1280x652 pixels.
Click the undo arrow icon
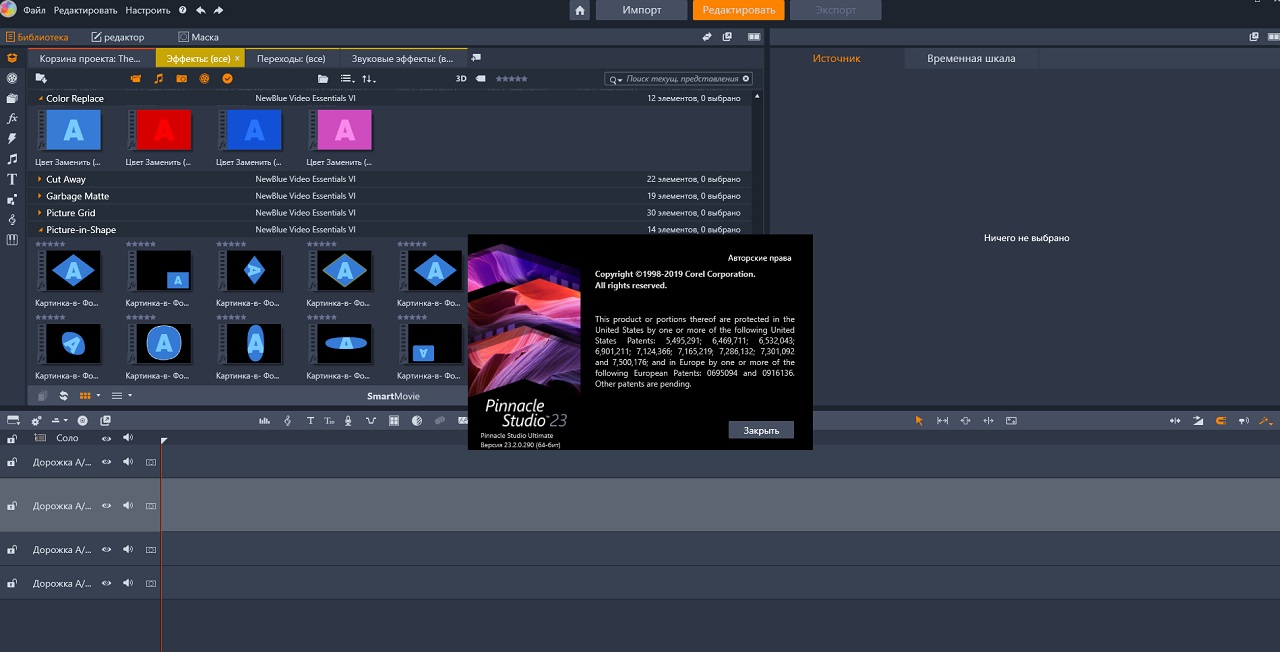tap(201, 10)
